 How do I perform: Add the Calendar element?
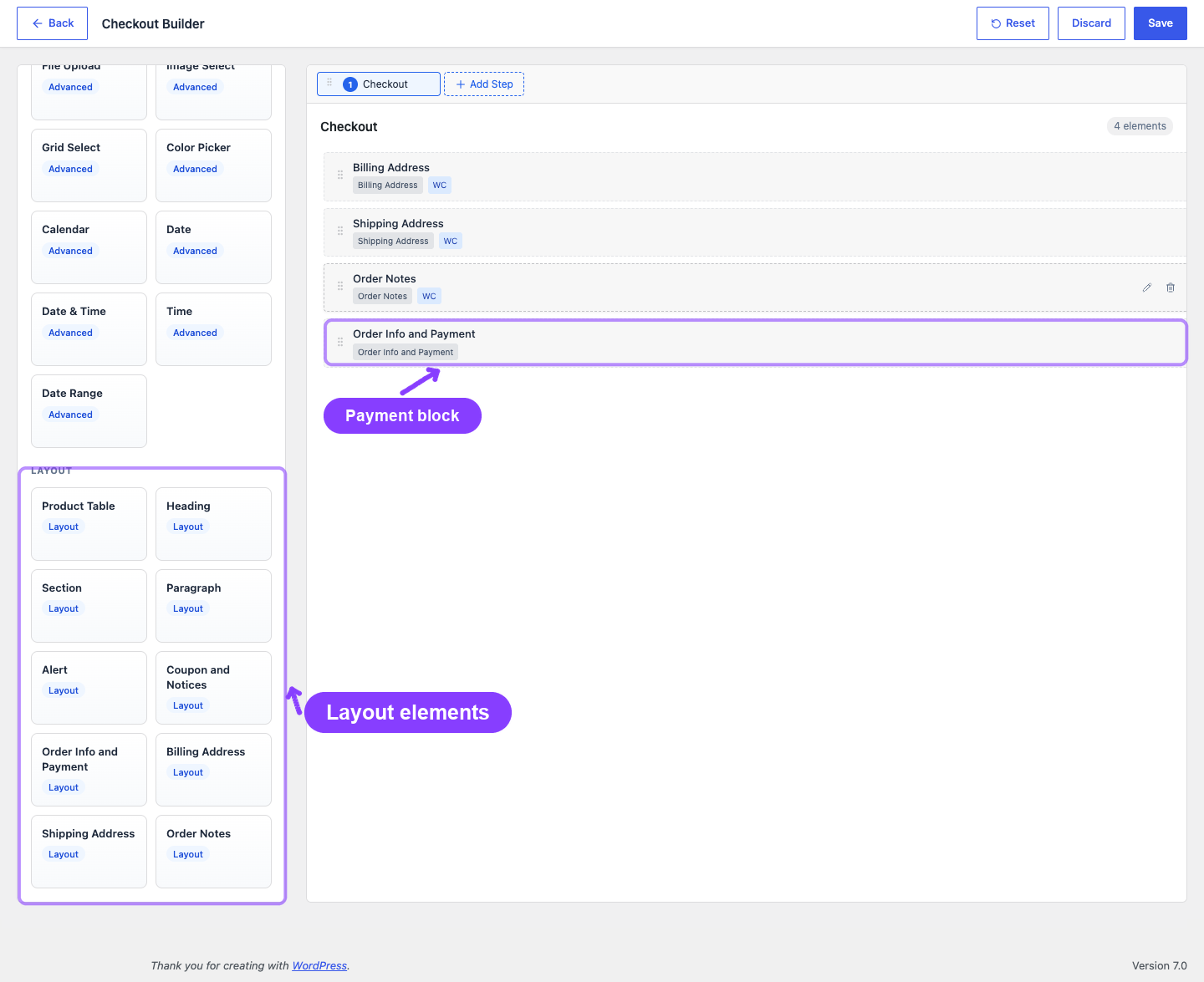pos(89,247)
